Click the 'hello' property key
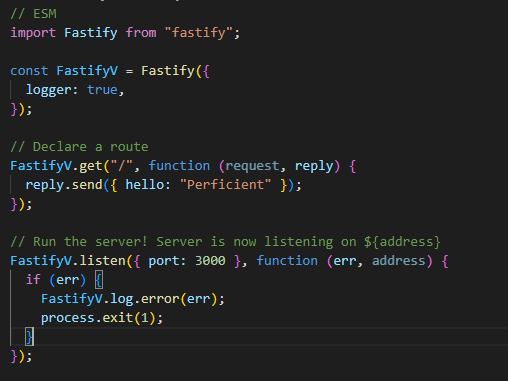Image resolution: width=508 pixels, height=381 pixels. point(145,185)
